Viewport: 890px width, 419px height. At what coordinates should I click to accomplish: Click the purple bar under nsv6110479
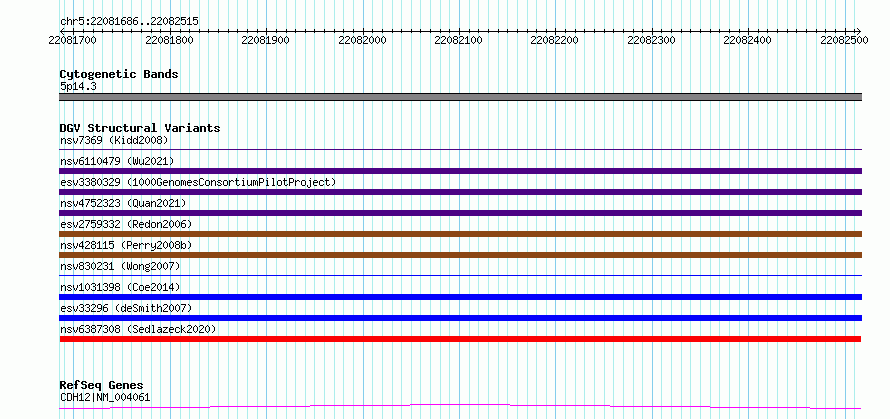[460, 171]
